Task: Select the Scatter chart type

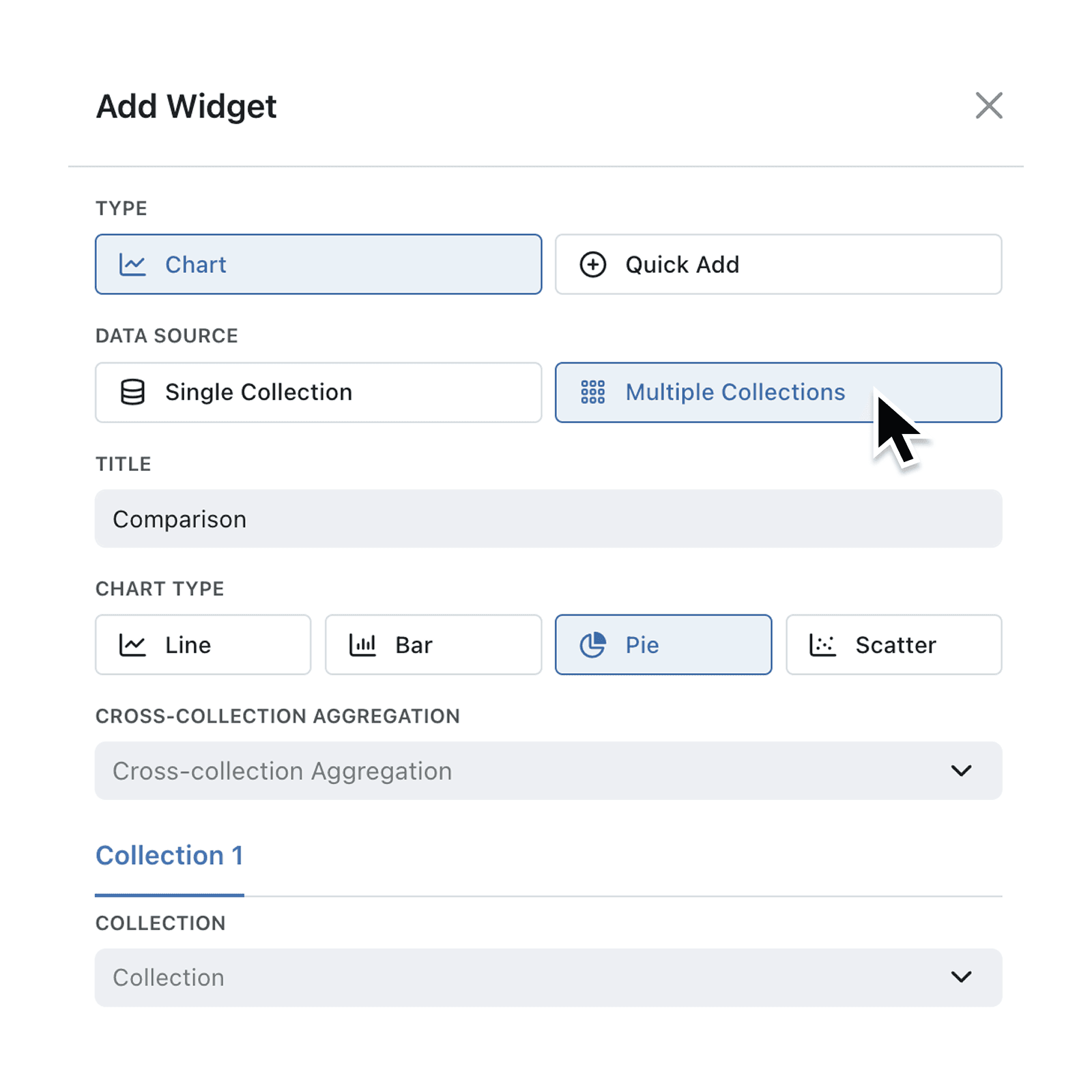Action: (x=894, y=644)
